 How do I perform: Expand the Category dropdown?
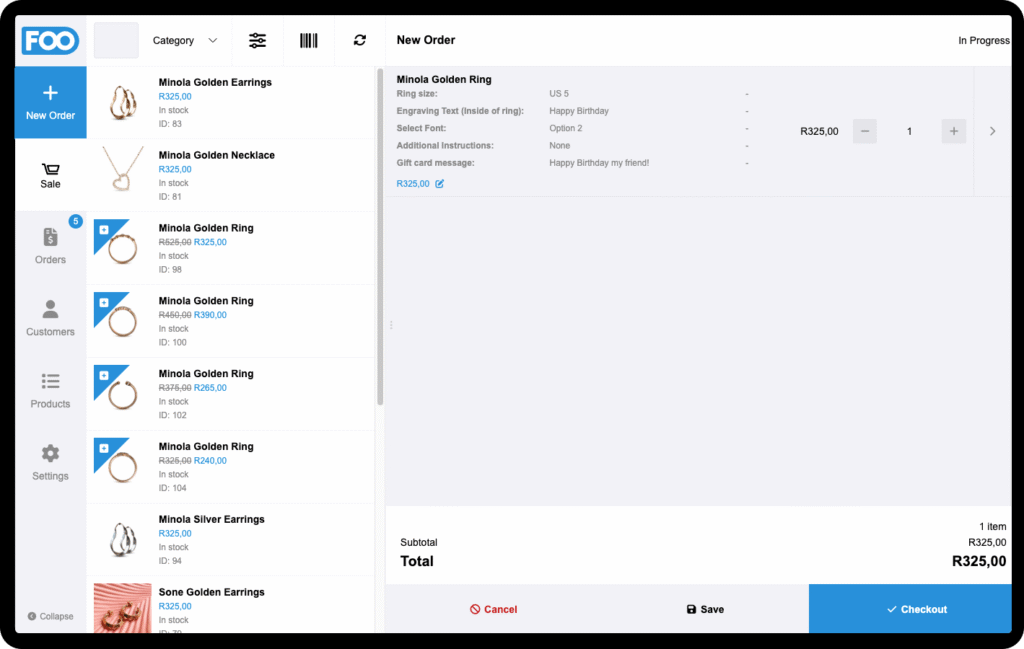[x=184, y=41]
